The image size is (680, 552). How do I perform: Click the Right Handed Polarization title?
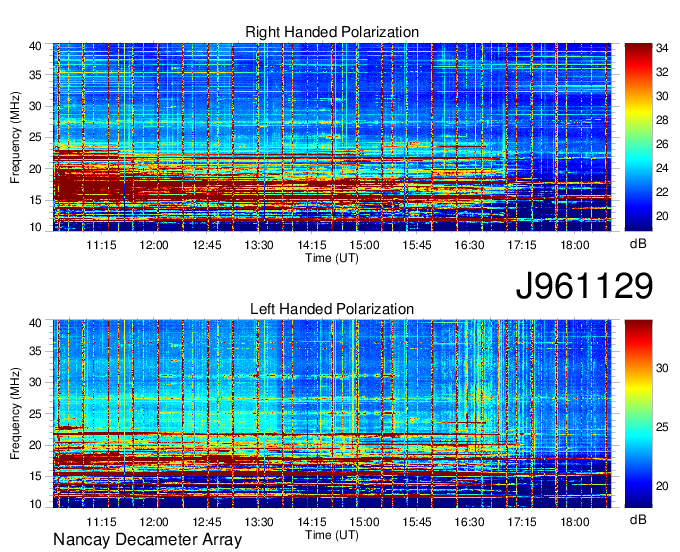pyautogui.click(x=332, y=32)
